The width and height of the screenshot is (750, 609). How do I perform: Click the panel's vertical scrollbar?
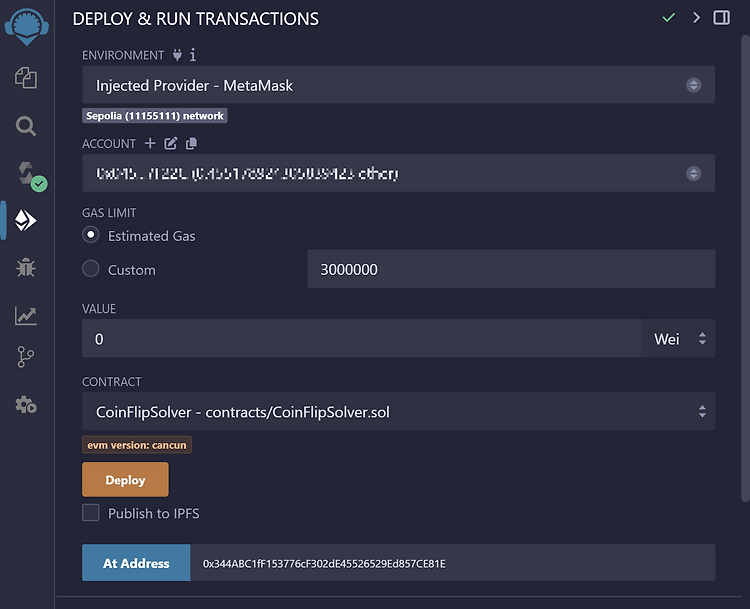click(745, 268)
